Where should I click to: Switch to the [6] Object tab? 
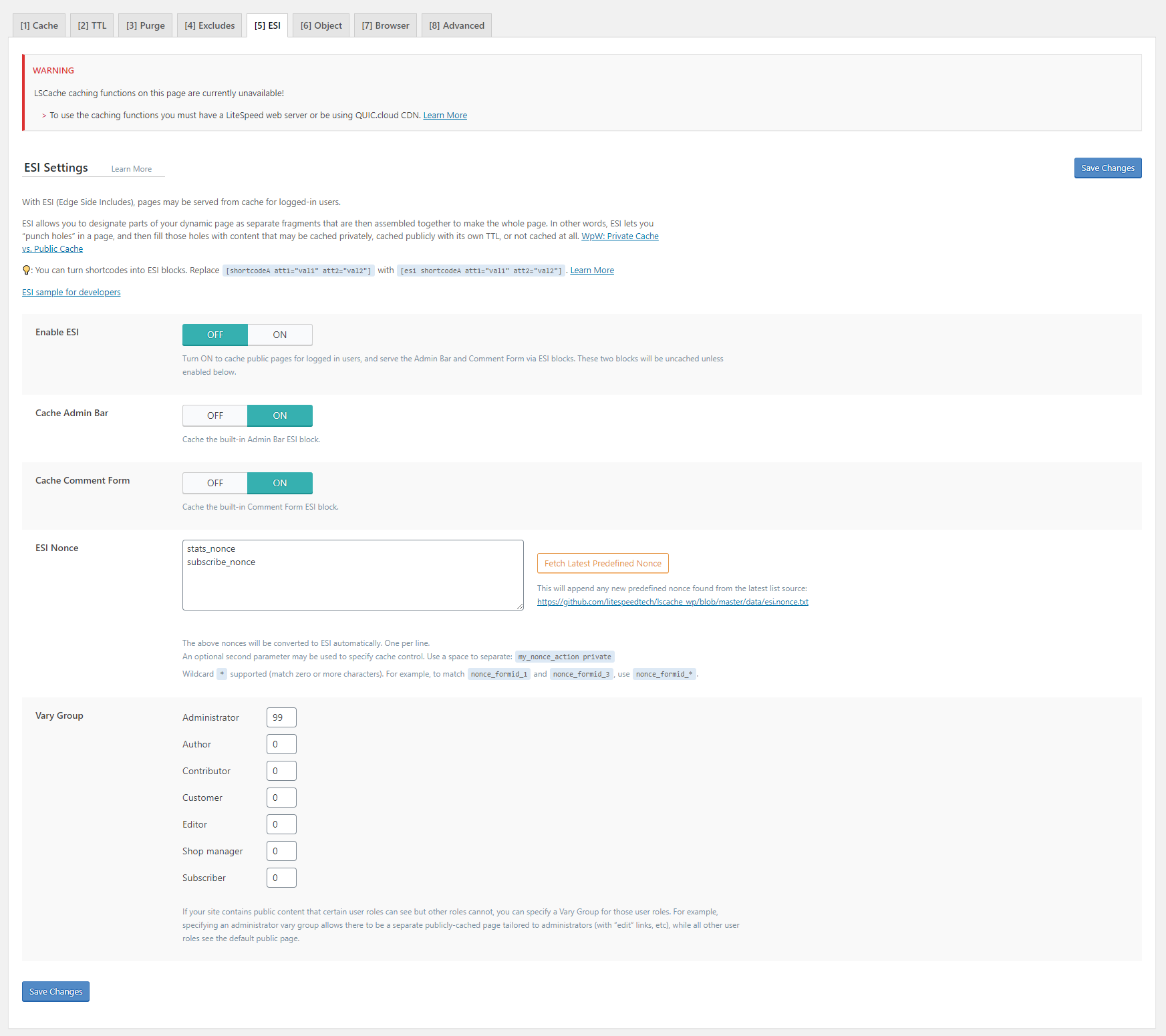click(x=321, y=25)
